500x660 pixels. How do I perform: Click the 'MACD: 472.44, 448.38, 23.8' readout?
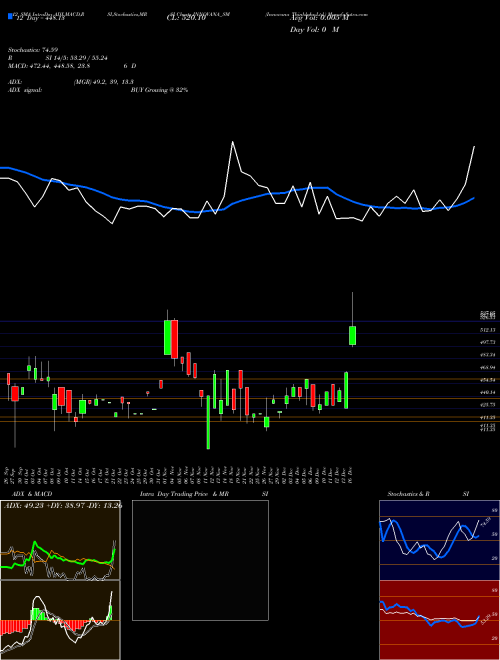coord(49,66)
